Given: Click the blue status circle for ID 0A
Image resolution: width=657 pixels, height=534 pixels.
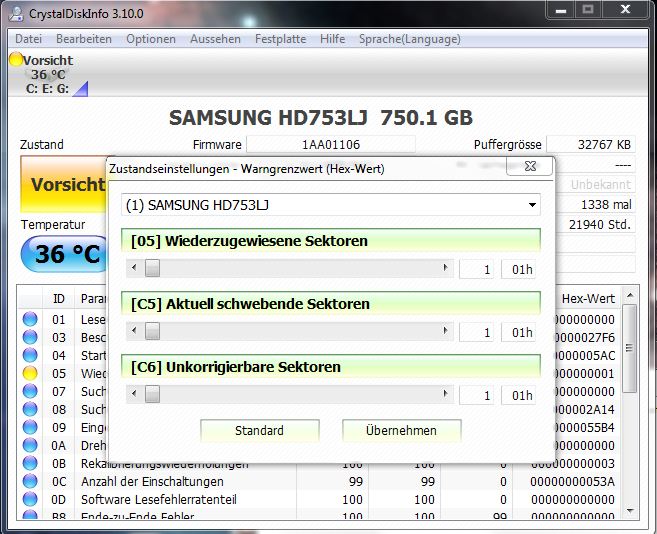Looking at the screenshot, I should (x=30, y=446).
